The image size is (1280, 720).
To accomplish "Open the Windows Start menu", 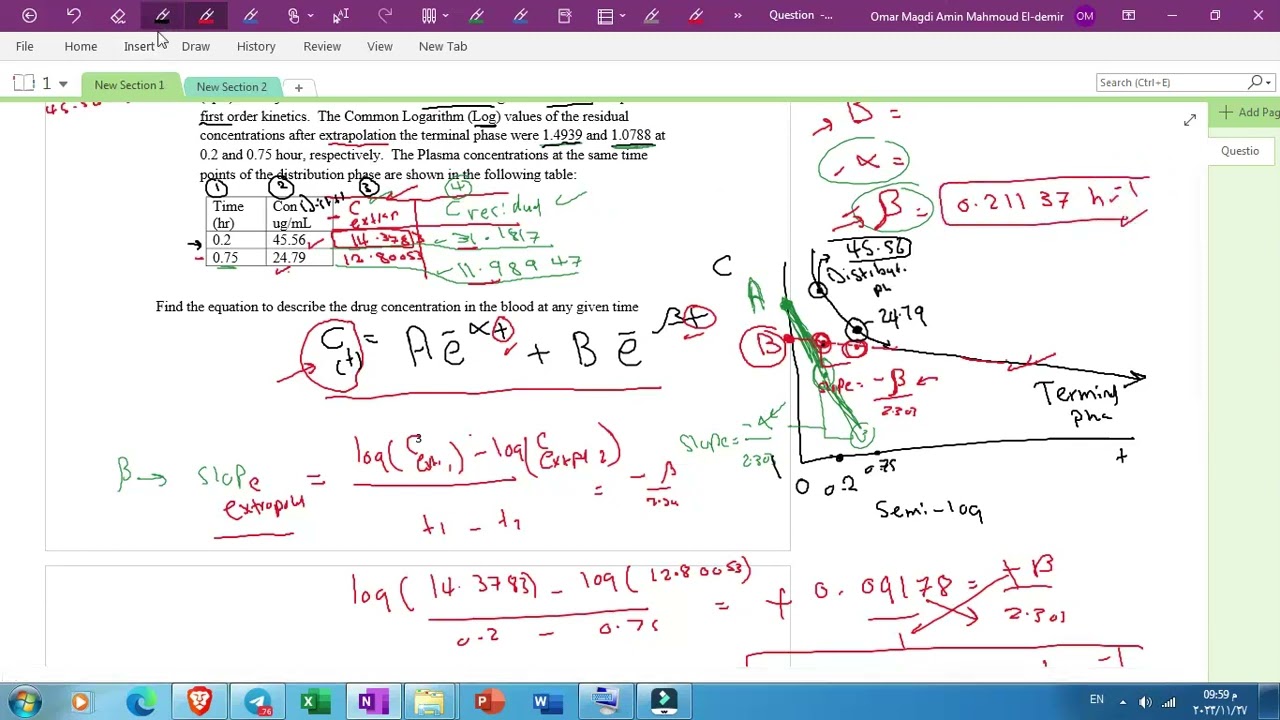I will (24, 702).
